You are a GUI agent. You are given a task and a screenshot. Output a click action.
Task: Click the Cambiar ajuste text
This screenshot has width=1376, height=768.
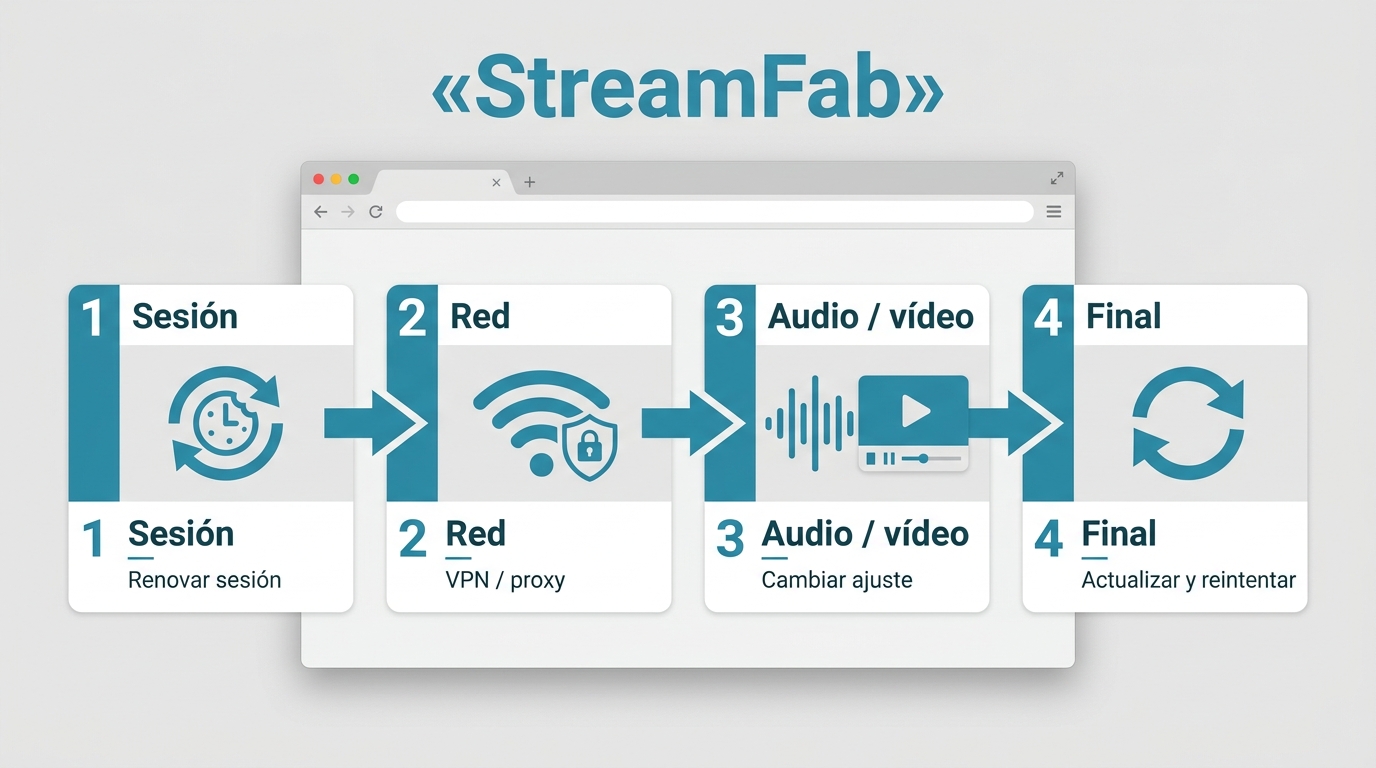(x=837, y=580)
